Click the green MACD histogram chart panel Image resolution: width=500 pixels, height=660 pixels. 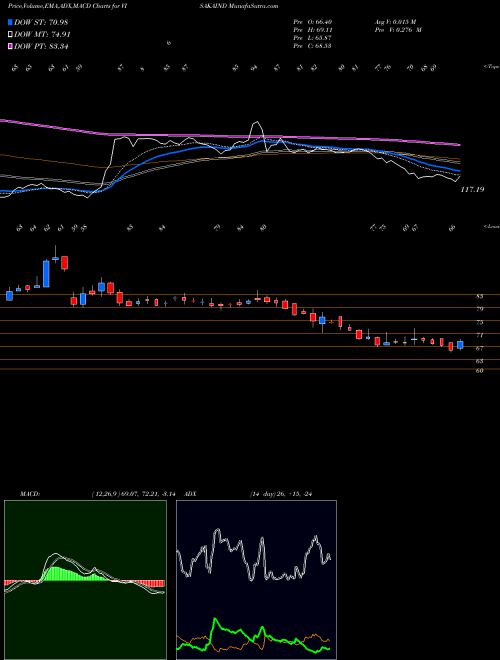85,580
